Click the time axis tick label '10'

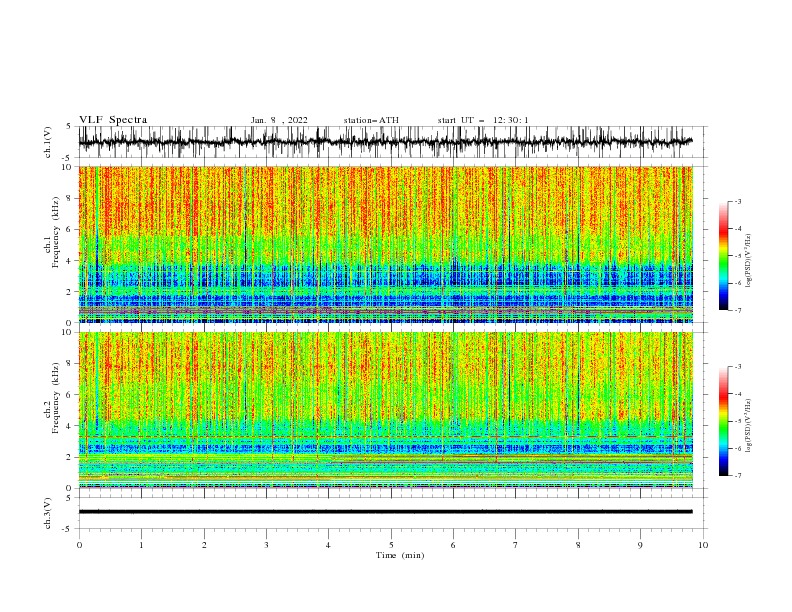703,545
